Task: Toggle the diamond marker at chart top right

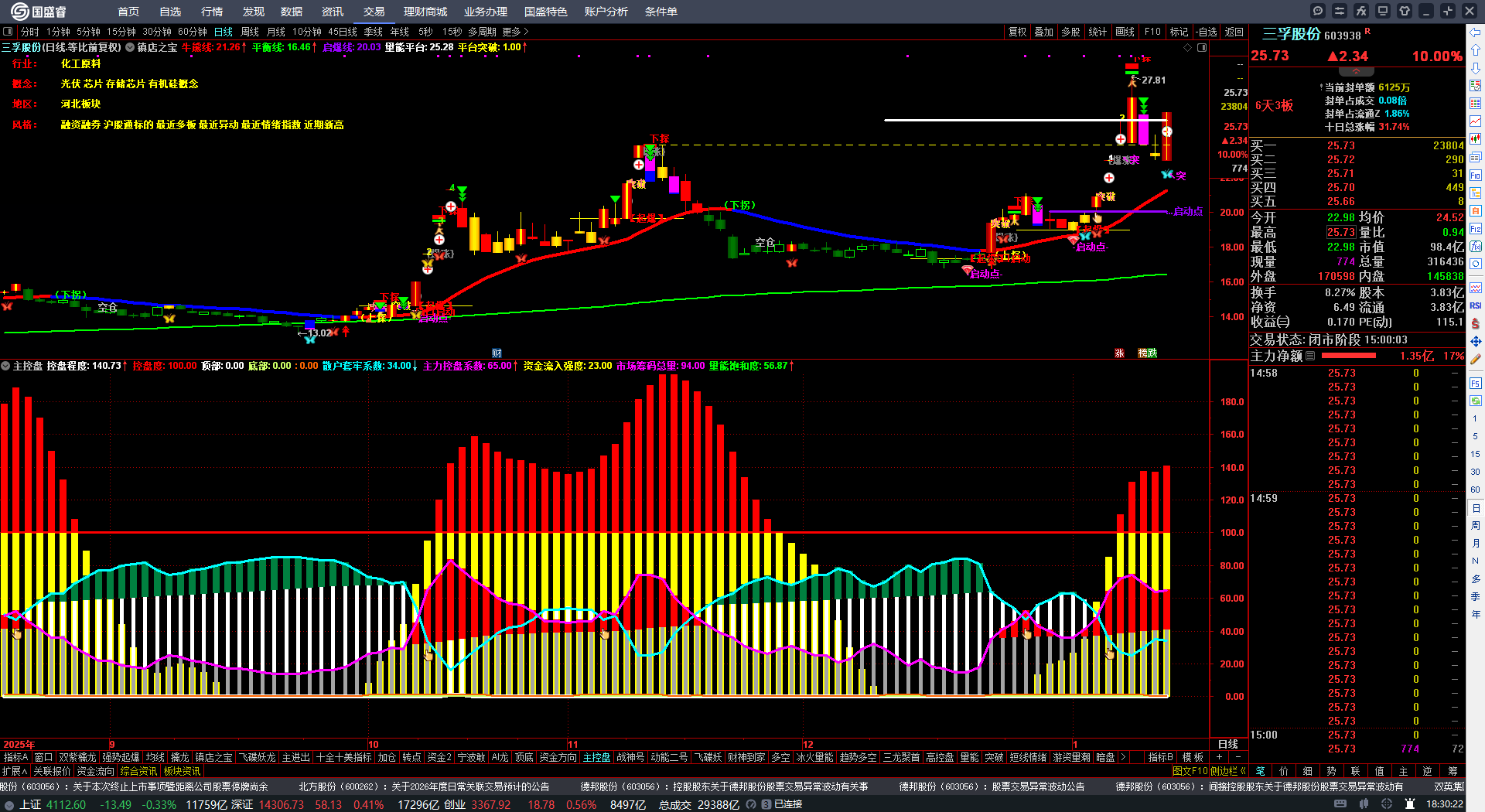Action: pos(1188,47)
